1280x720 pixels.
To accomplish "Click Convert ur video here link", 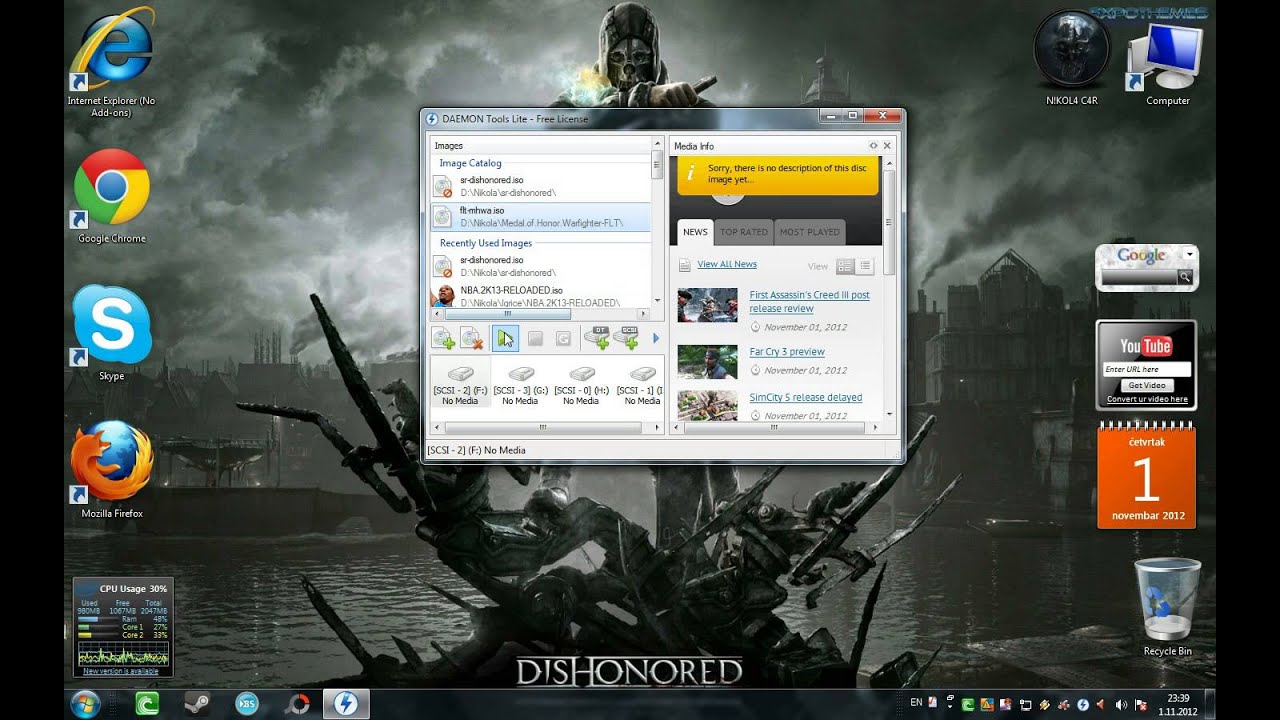I will (x=1147, y=399).
